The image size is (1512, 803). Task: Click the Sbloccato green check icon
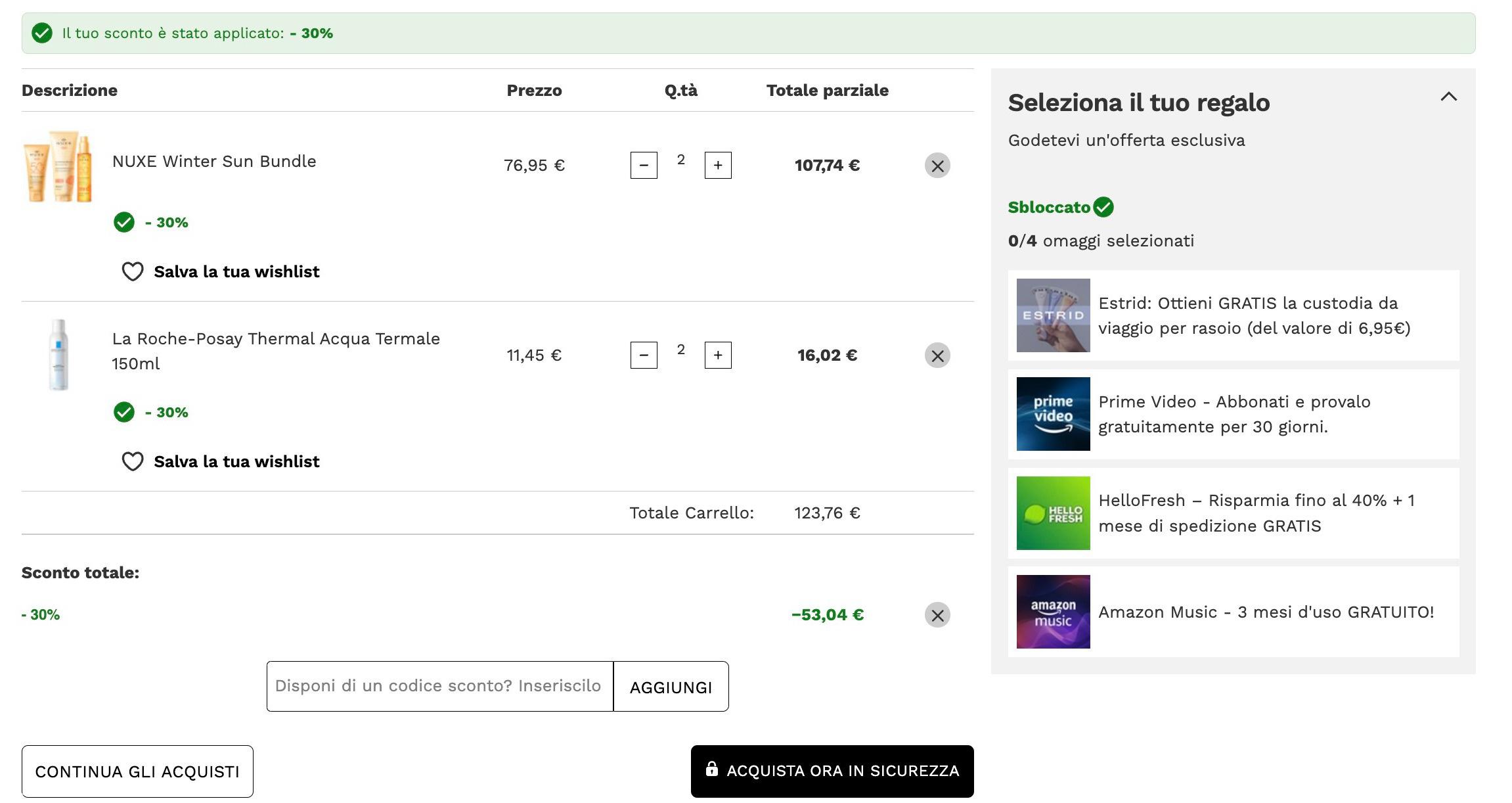click(1103, 207)
